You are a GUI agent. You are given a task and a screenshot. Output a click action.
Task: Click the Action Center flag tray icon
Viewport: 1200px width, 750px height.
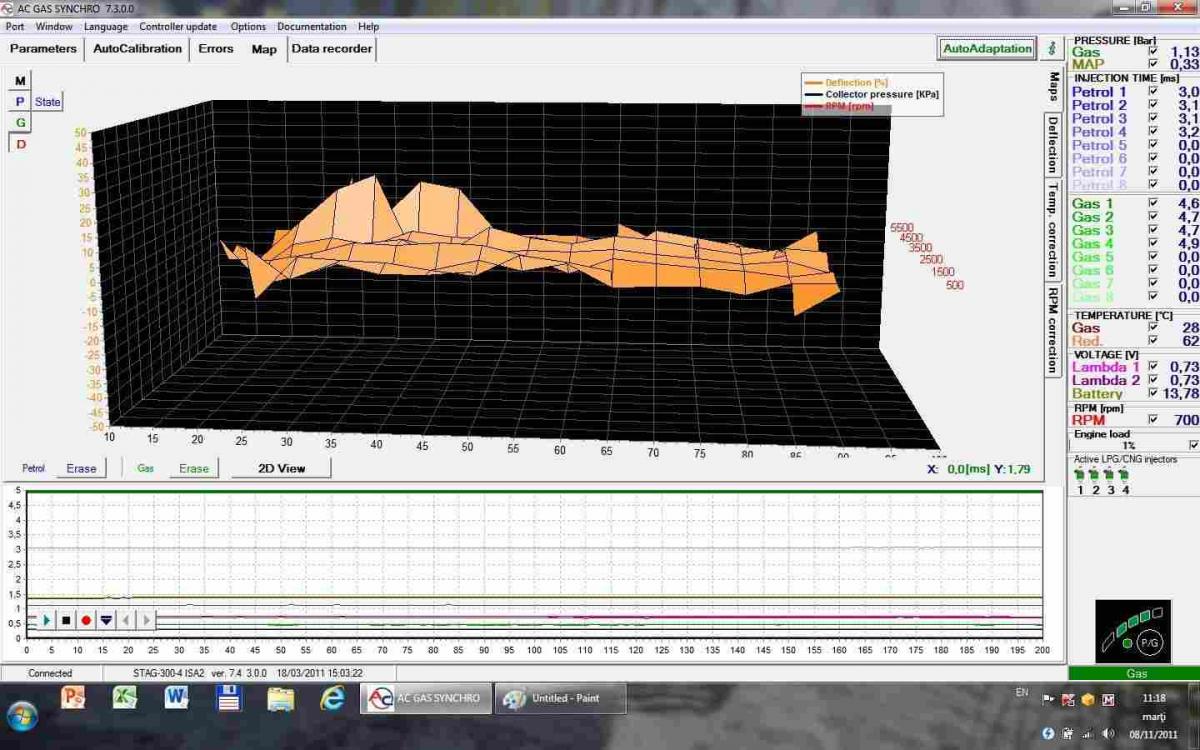1049,700
